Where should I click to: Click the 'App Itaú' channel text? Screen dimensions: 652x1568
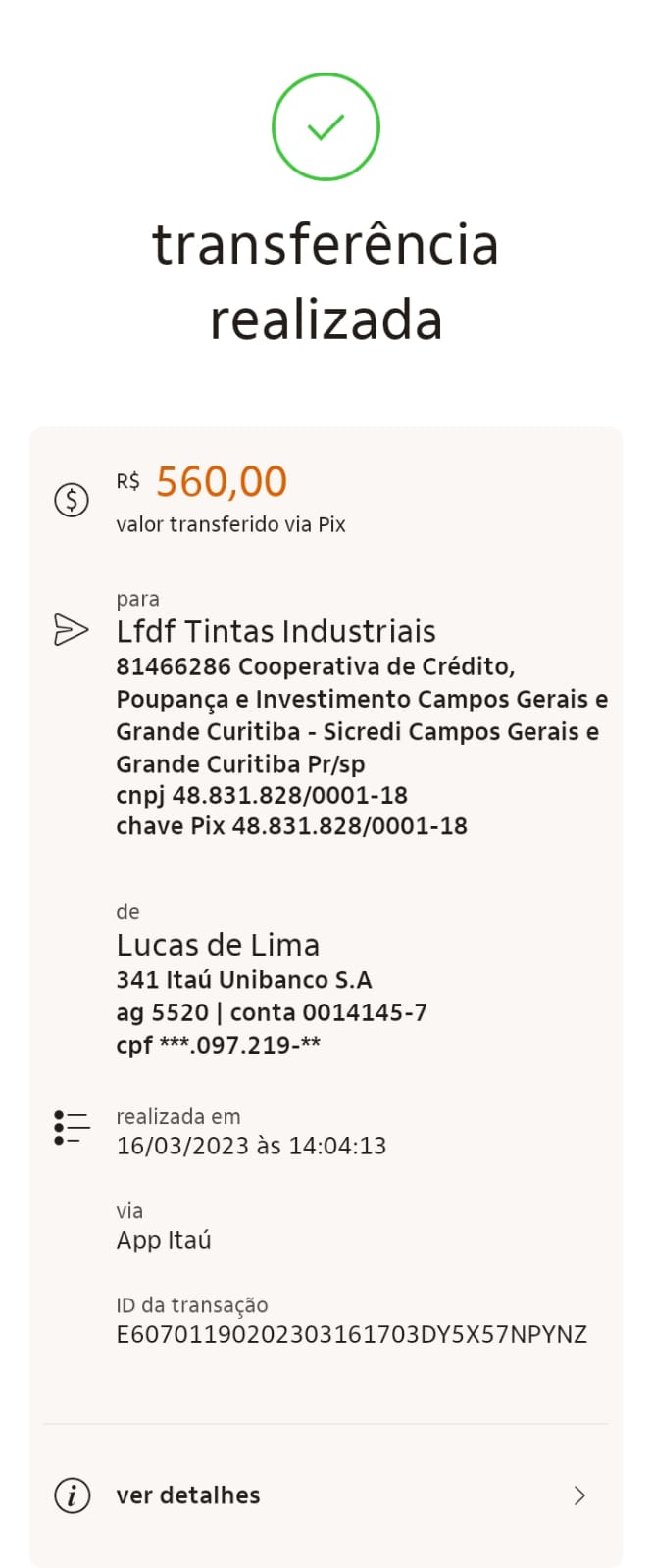tap(164, 1240)
